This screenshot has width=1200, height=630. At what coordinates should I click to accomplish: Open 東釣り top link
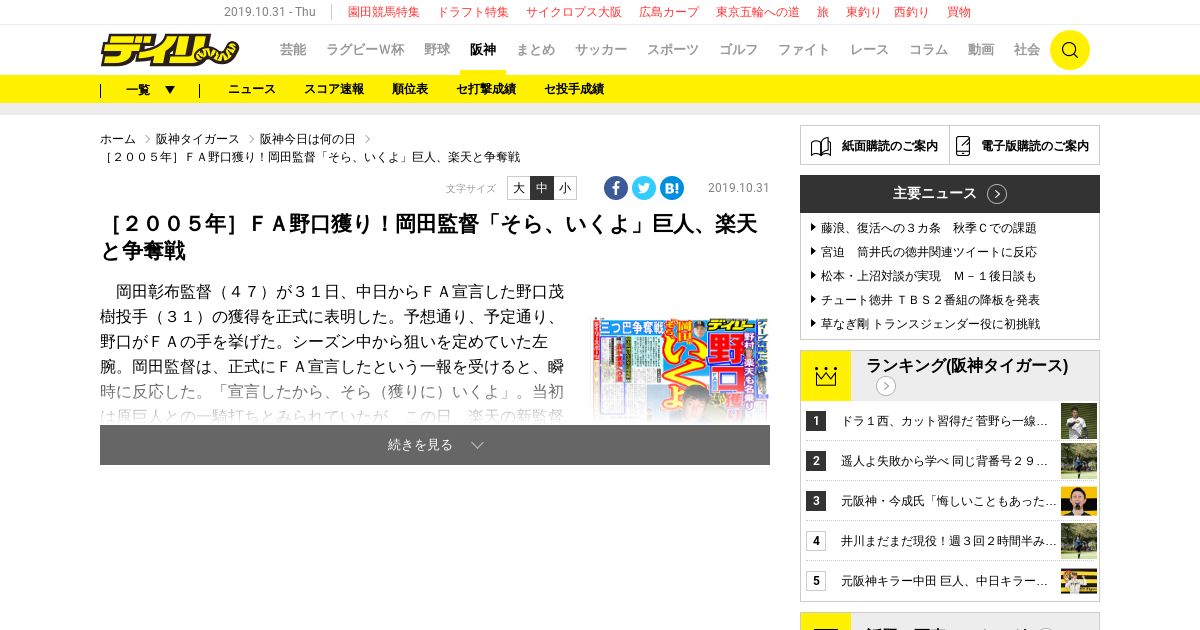click(x=862, y=12)
